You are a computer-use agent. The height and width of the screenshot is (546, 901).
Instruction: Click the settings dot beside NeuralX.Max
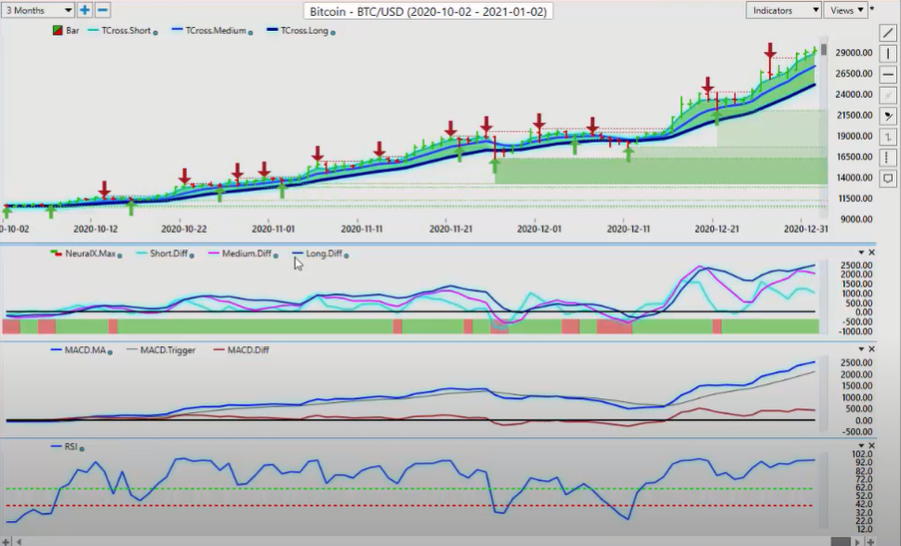tap(120, 256)
